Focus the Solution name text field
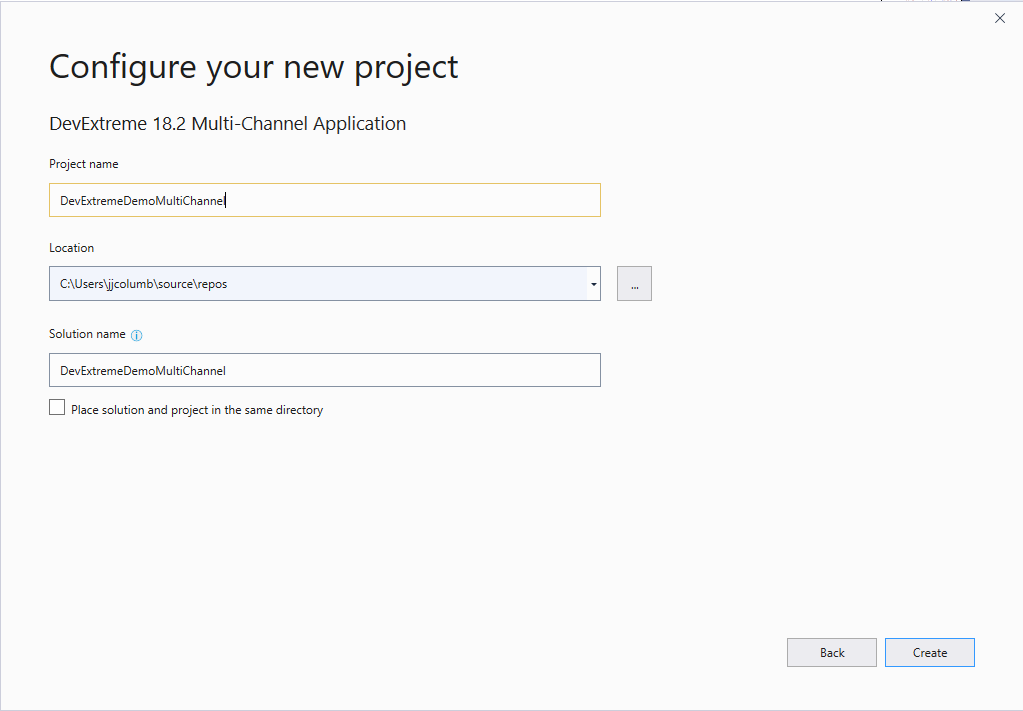1023x711 pixels. (325, 370)
